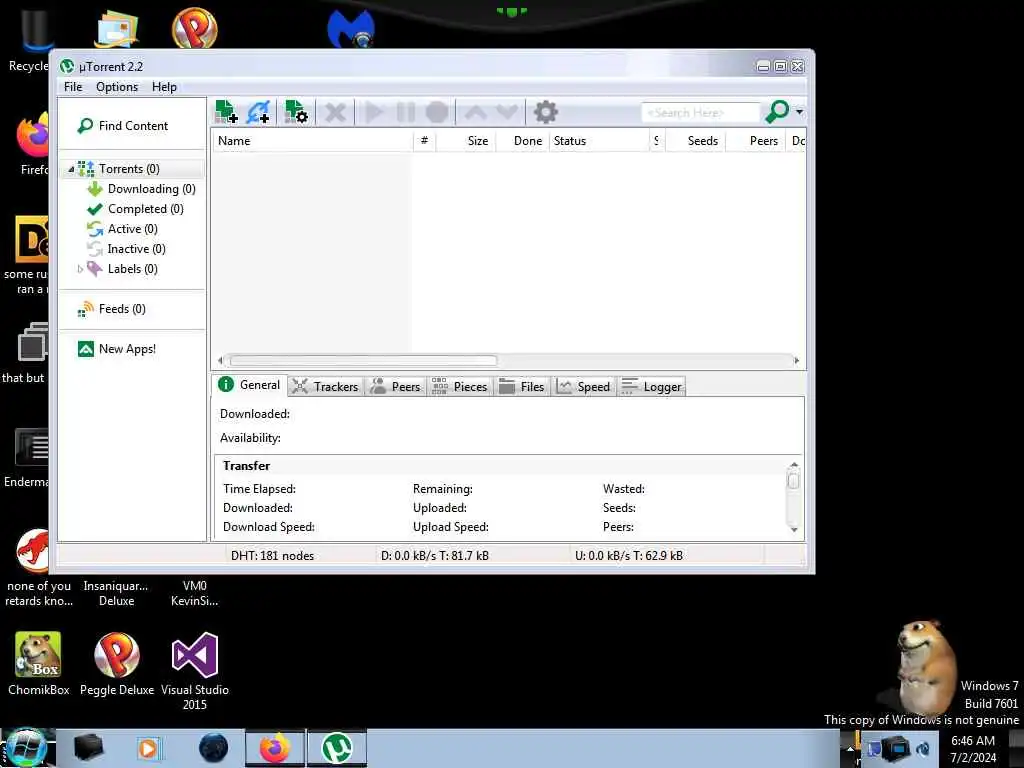This screenshot has width=1024, height=768.
Task: Select the Visual Studio 2015 desktop icon
Action: pos(195,671)
